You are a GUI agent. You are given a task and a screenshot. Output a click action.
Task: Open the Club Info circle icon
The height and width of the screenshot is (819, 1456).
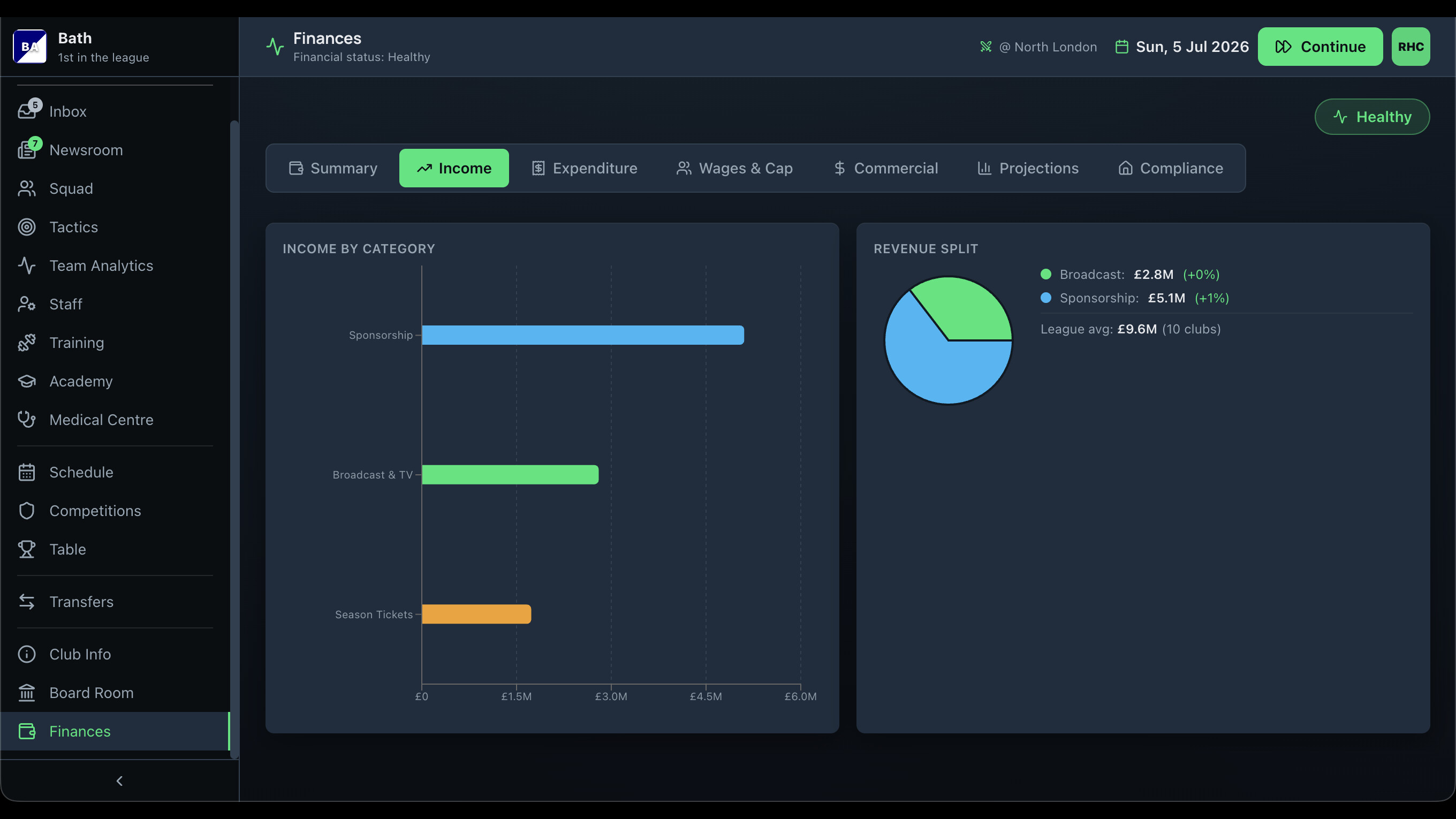point(27,654)
